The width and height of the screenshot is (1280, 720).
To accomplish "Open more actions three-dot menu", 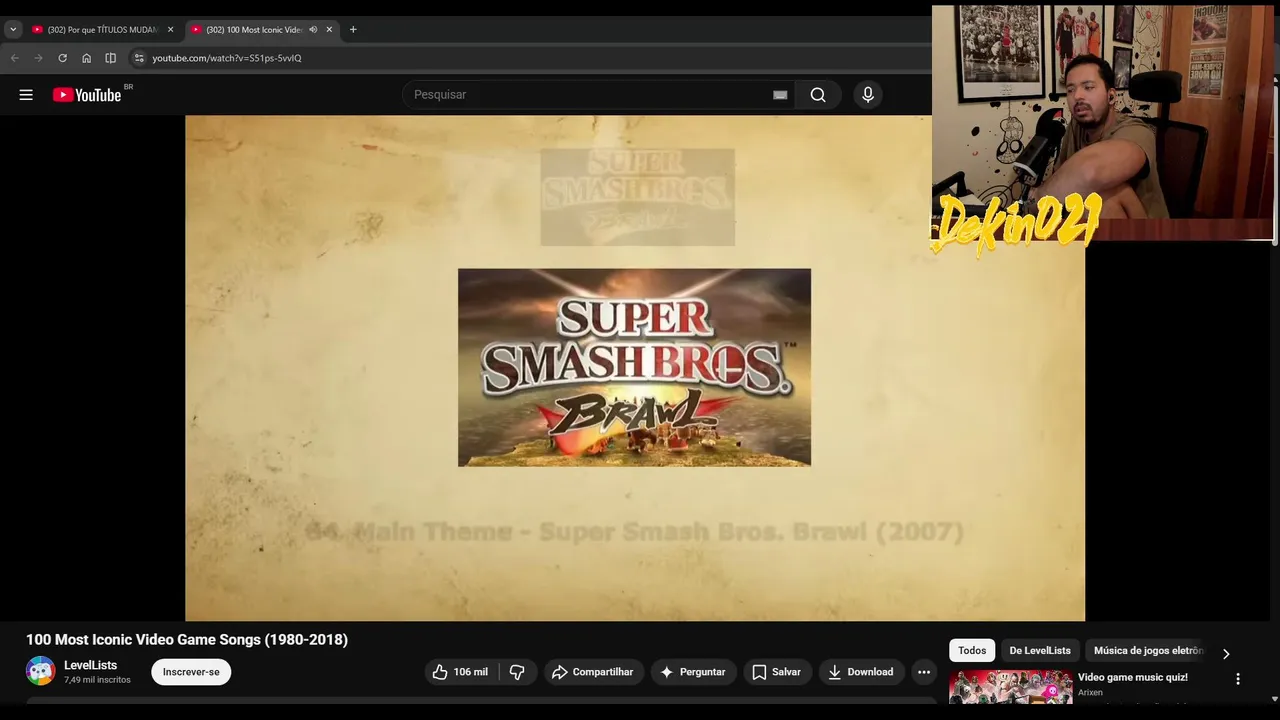I will point(924,672).
